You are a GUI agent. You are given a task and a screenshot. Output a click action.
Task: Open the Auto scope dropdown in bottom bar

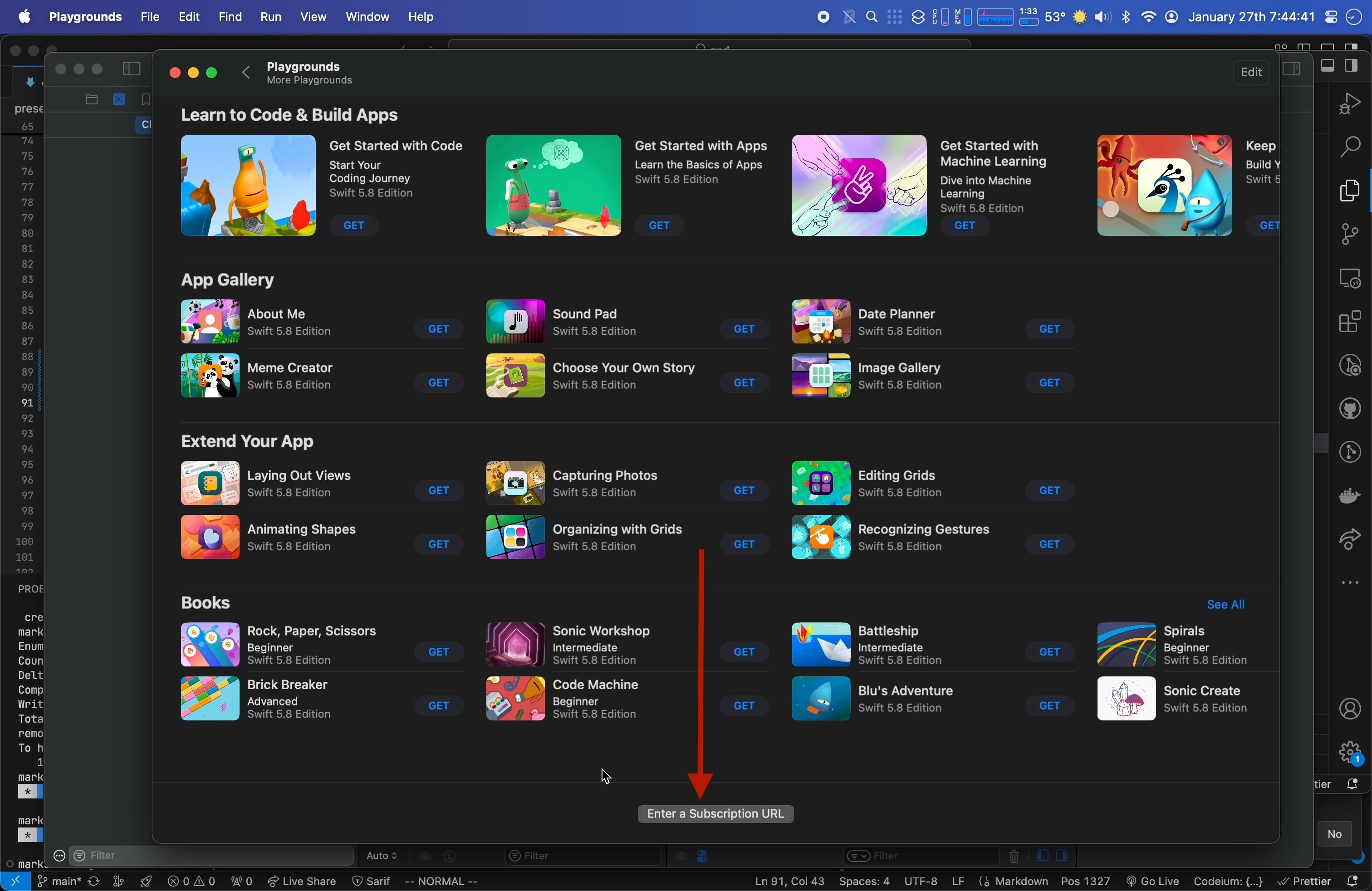(x=381, y=857)
